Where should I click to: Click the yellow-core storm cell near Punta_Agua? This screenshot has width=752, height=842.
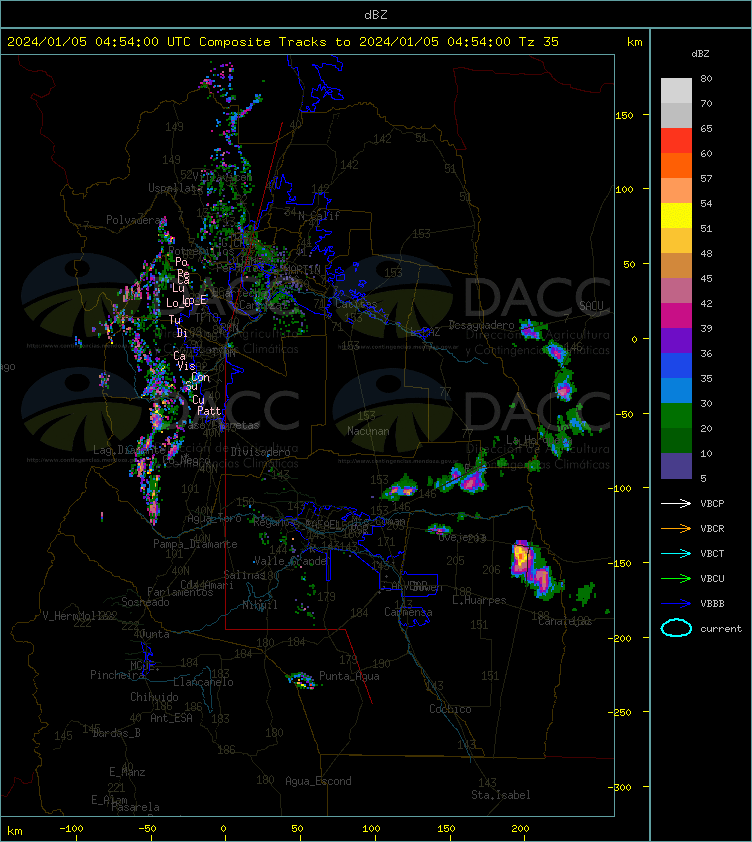301,680
